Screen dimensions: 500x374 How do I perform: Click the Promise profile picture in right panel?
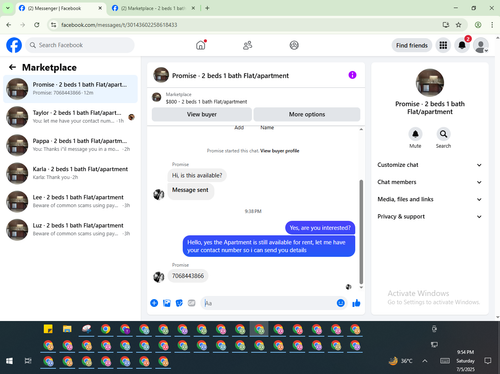tap(430, 83)
